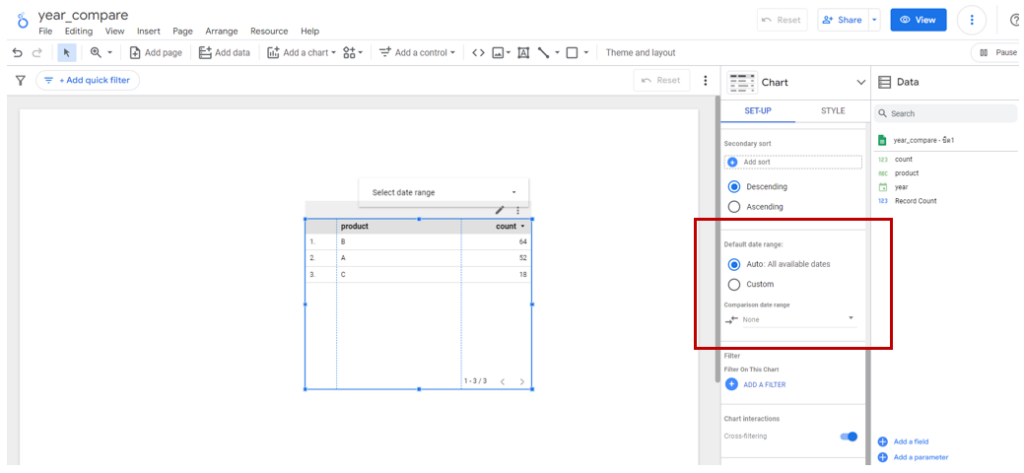Select the text box tool
This screenshot has height=473, width=1024.
pos(523,53)
